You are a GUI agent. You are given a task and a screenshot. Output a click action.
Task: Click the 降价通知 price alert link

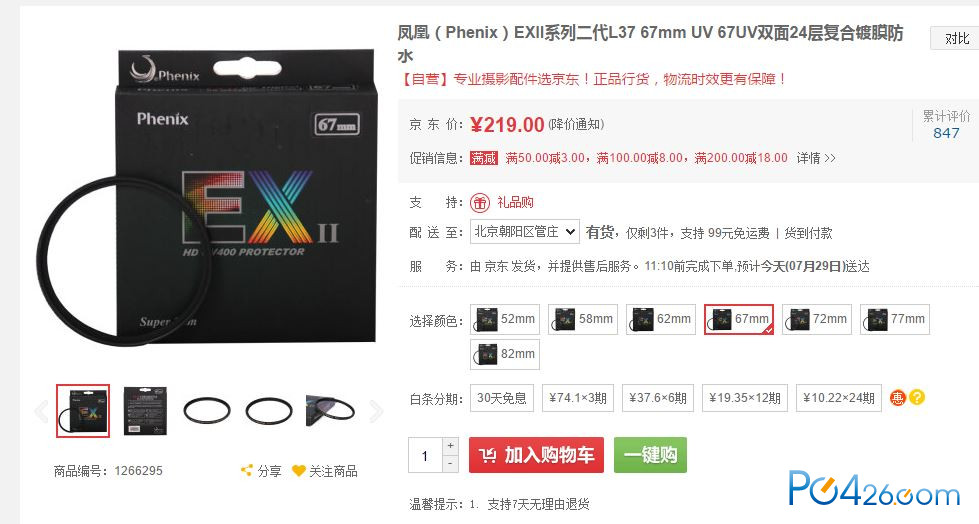[x=576, y=124]
